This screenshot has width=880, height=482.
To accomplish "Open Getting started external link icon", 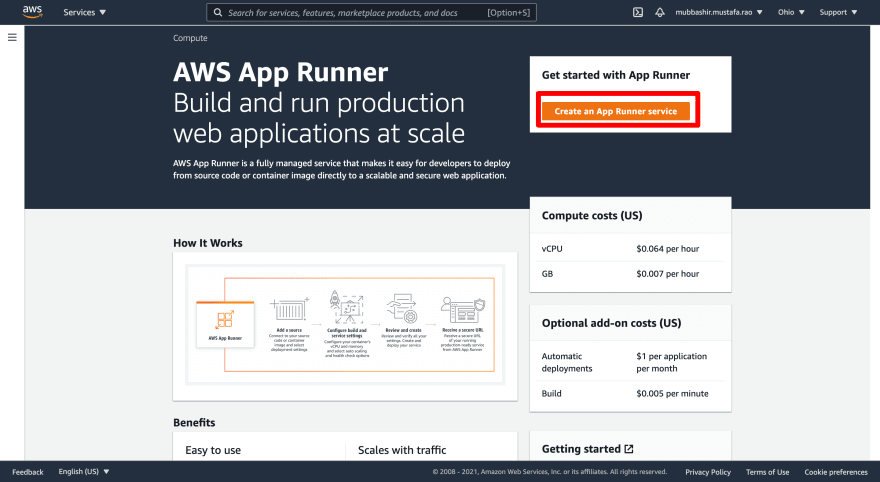I will [x=629, y=449].
